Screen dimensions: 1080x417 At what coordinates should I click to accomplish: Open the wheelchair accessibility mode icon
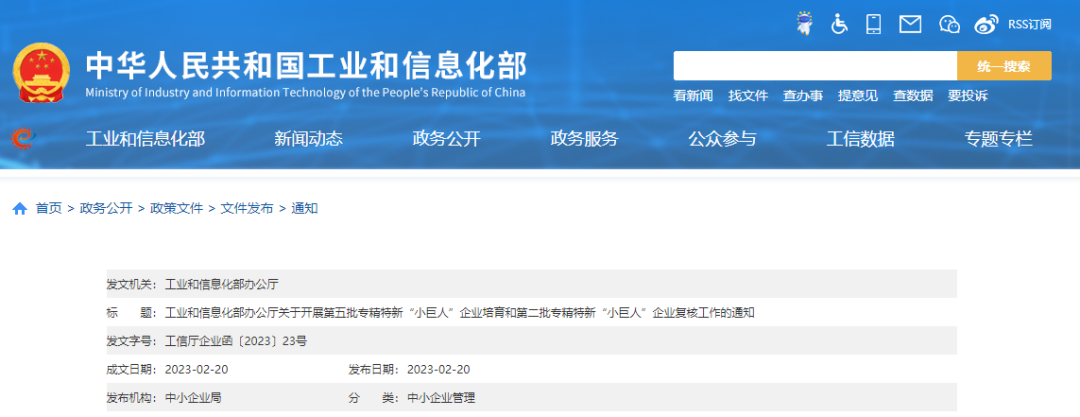(x=839, y=24)
